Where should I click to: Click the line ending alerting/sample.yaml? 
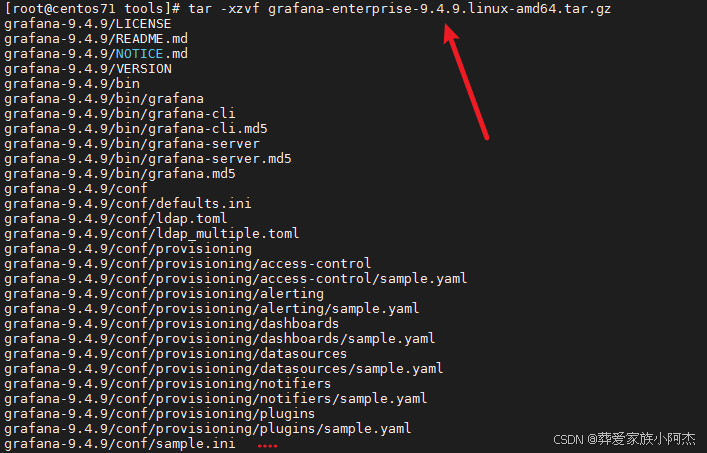(212, 309)
